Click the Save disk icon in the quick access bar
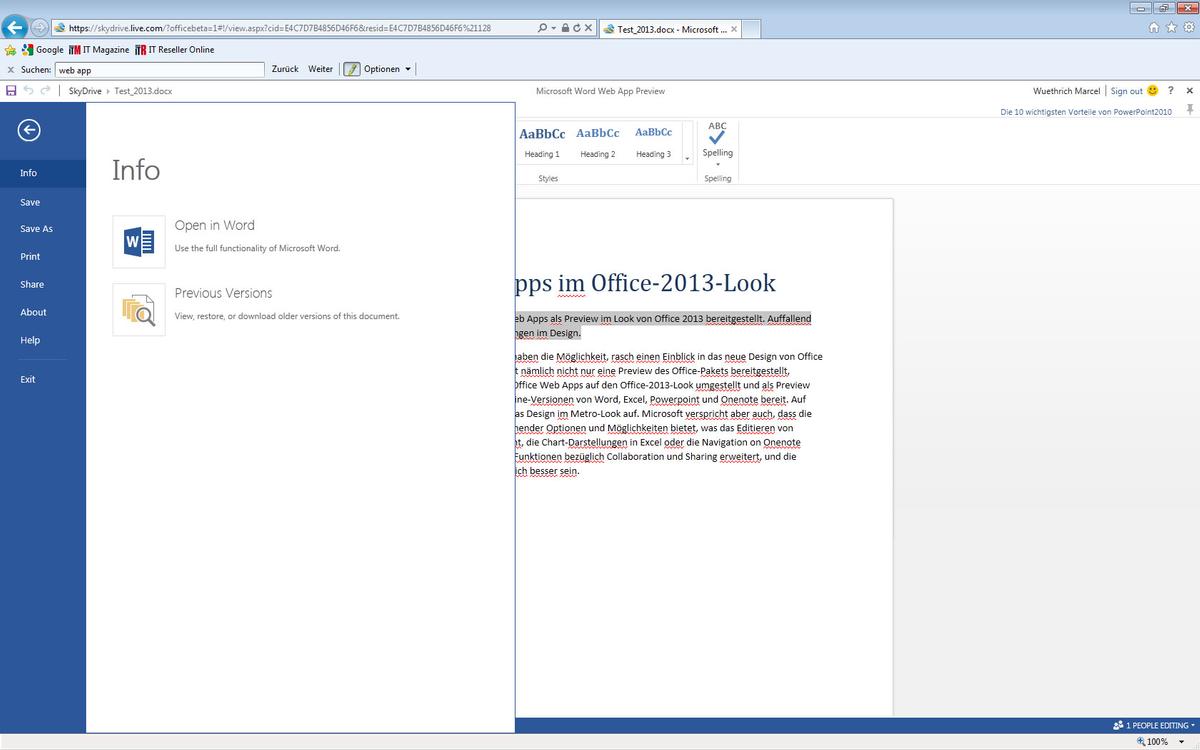Screen dimensions: 1200x750 pos(11,91)
